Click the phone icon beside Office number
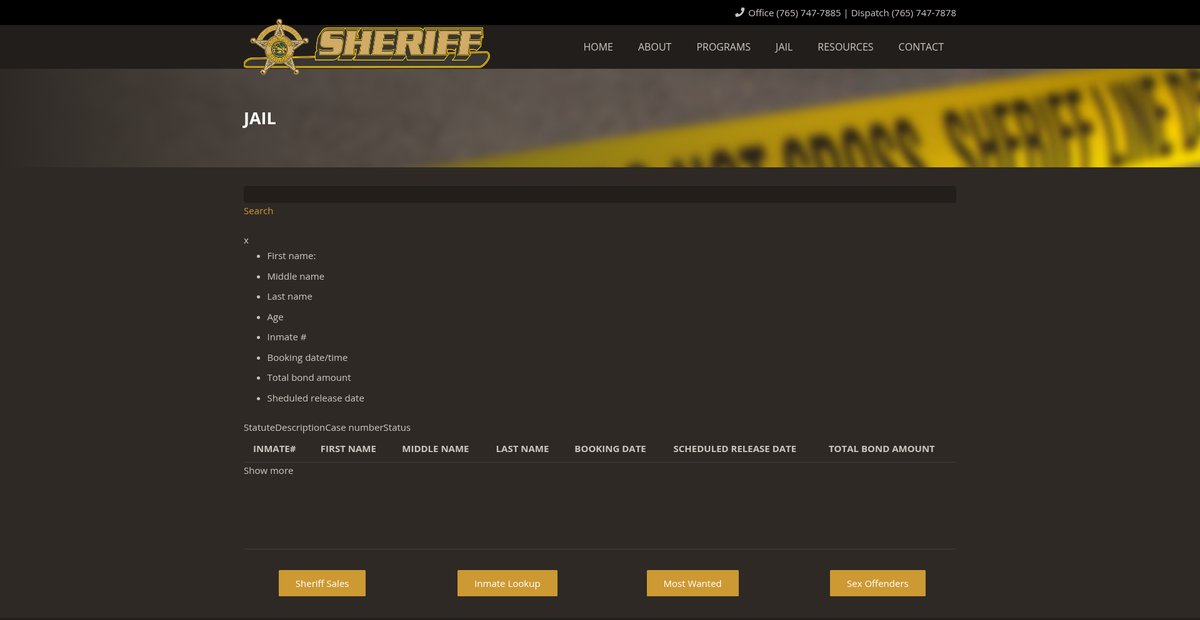 tap(740, 13)
